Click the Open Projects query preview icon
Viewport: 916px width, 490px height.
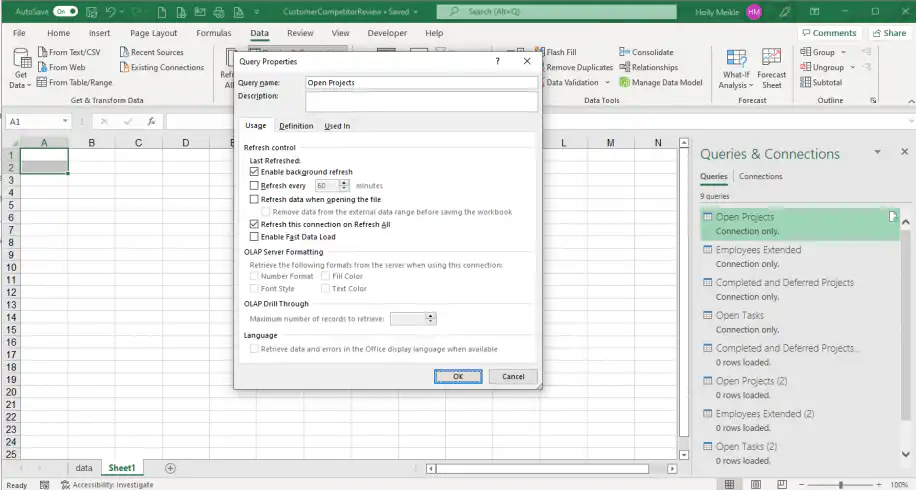coord(893,217)
